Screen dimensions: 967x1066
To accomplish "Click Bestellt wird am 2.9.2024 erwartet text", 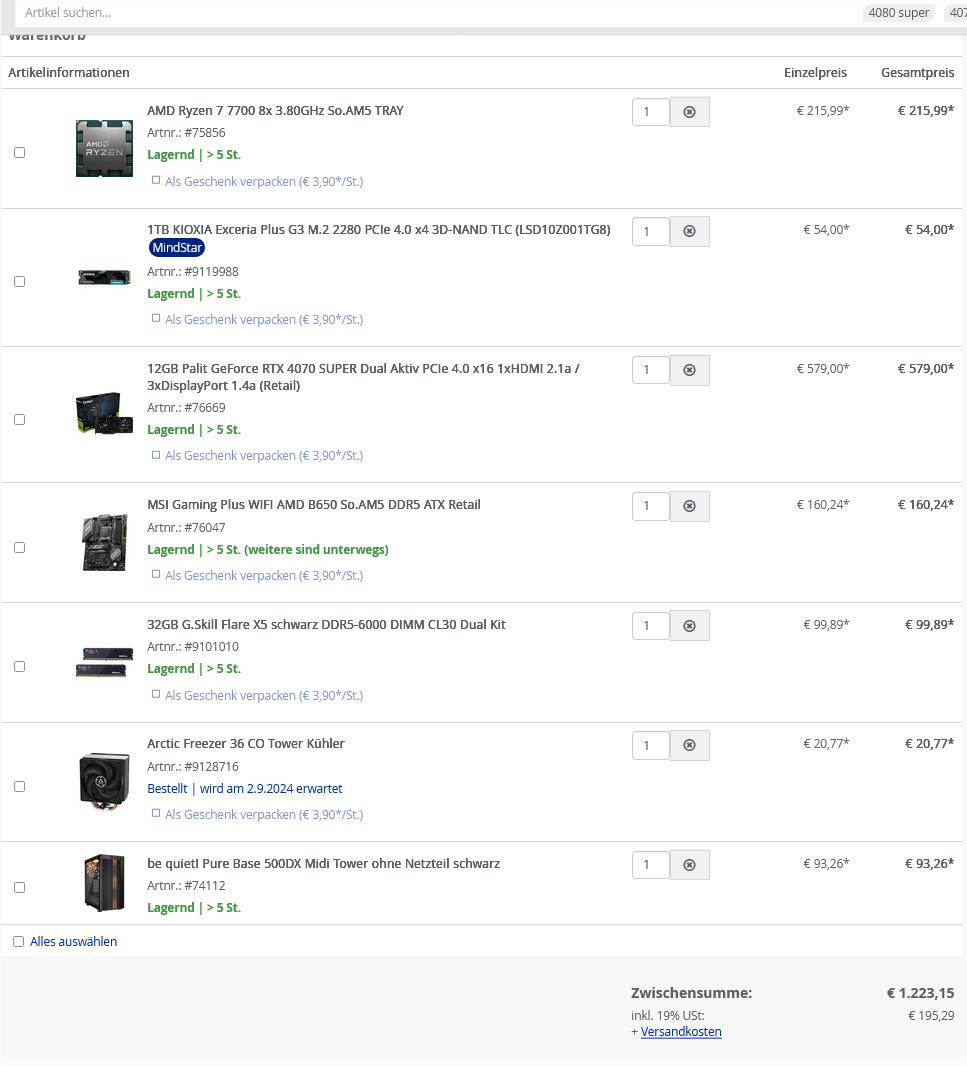I will point(245,789).
